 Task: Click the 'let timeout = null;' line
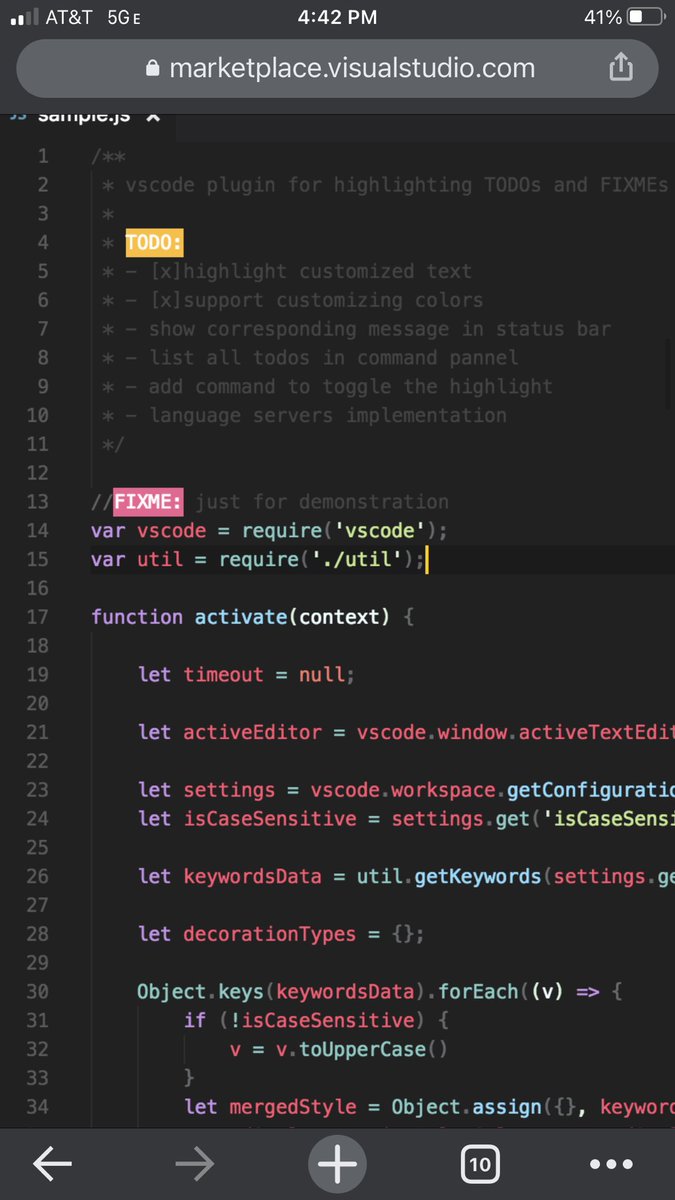(x=246, y=675)
